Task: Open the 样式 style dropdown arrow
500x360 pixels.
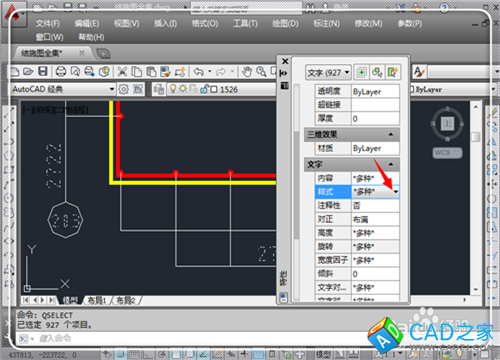Action: click(395, 192)
